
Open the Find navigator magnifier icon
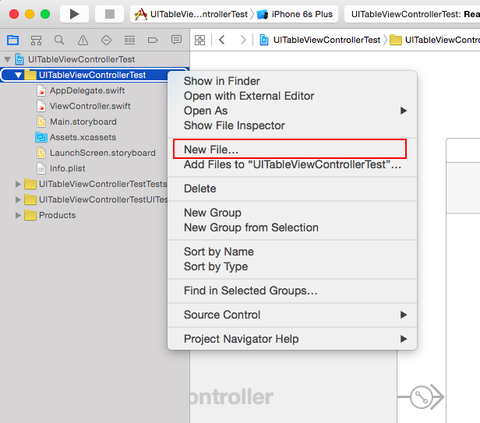point(59,40)
